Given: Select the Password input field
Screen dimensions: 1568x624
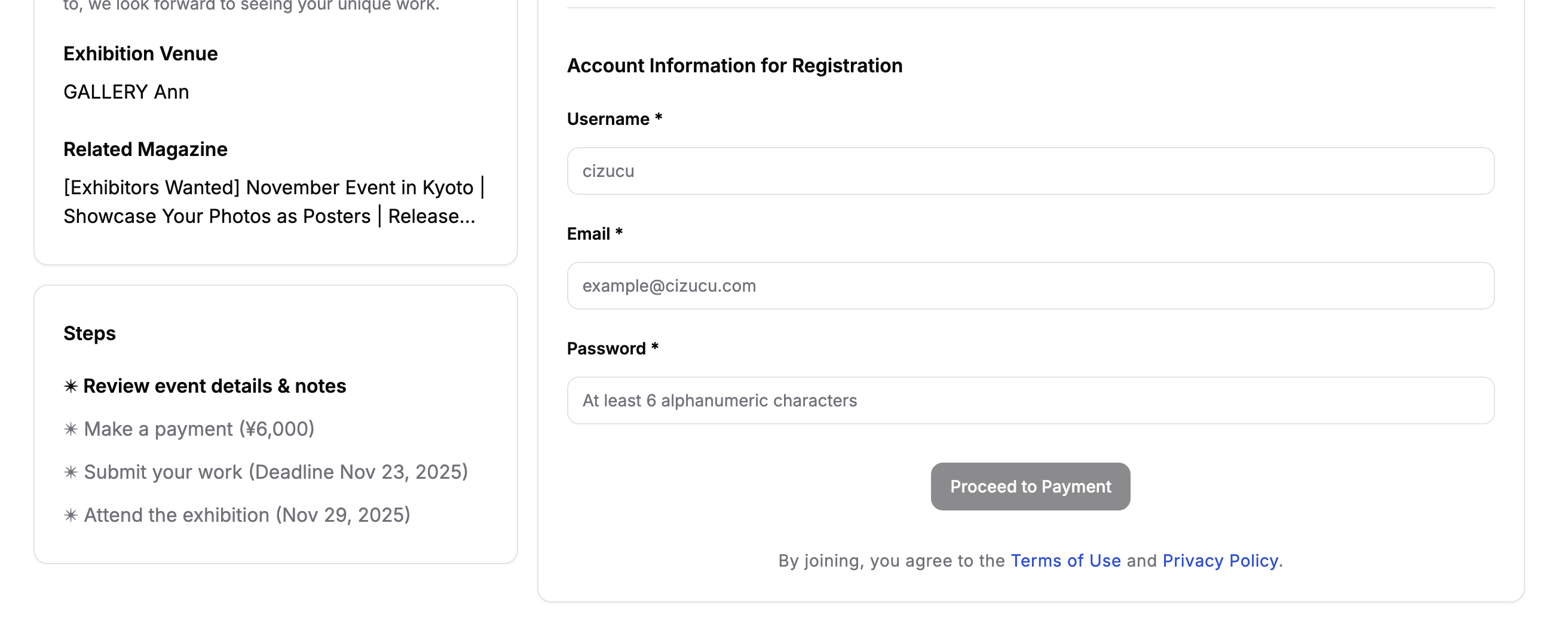Looking at the screenshot, I should coord(1030,400).
